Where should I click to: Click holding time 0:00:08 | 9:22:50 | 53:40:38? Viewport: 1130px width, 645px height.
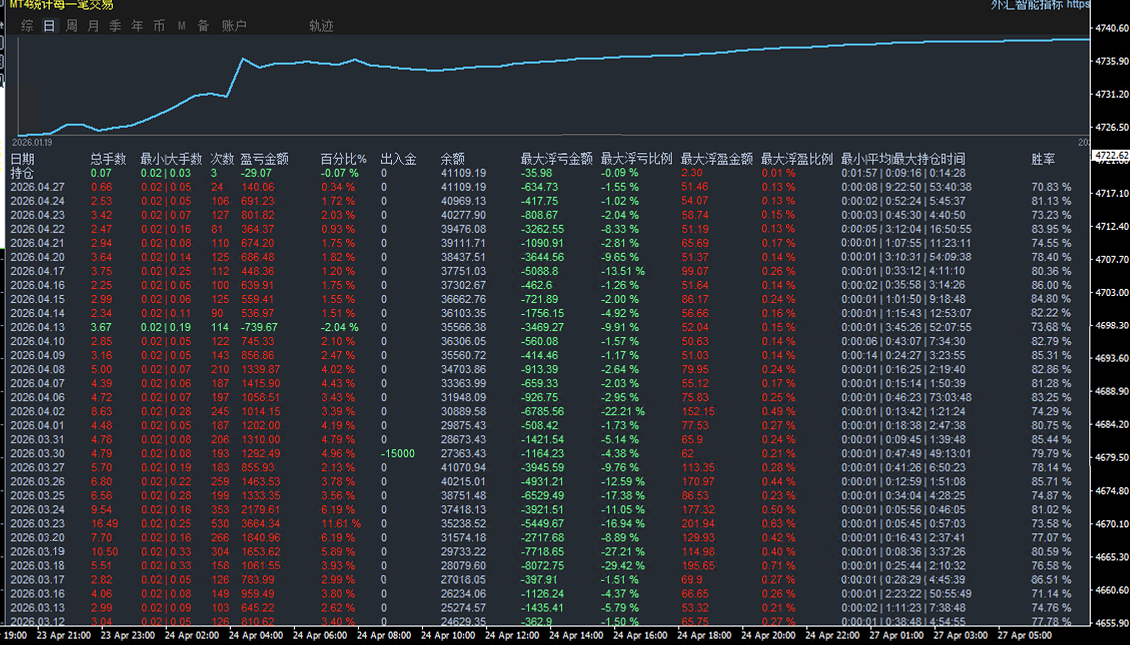coord(906,187)
